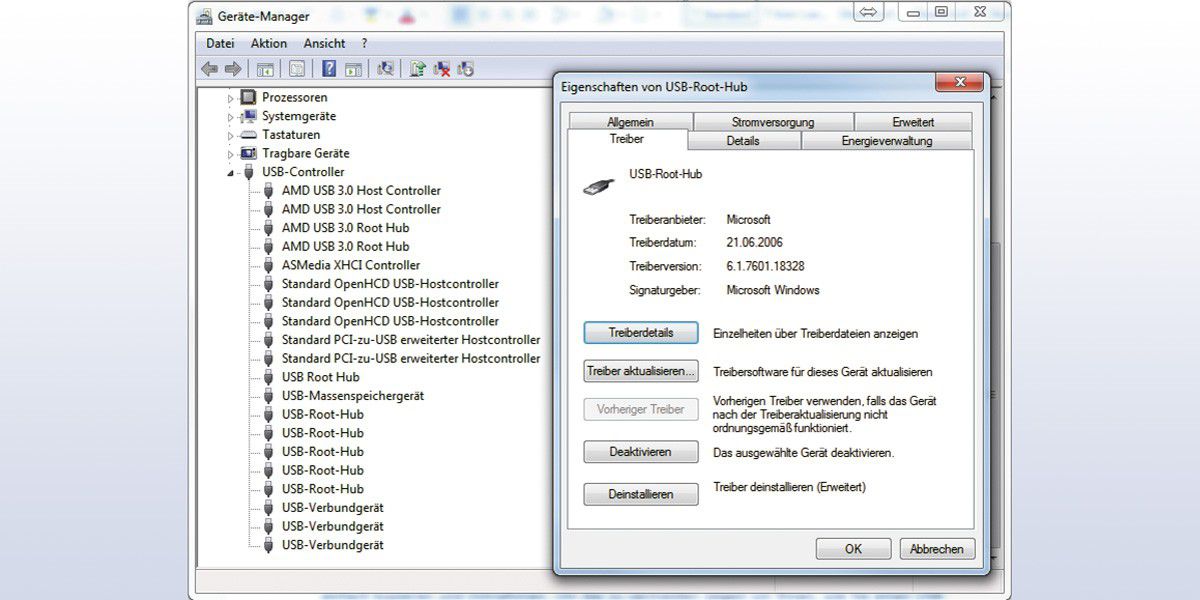Image resolution: width=1200 pixels, height=600 pixels.
Task: Switch to the Erweitert tab
Action: [x=913, y=122]
